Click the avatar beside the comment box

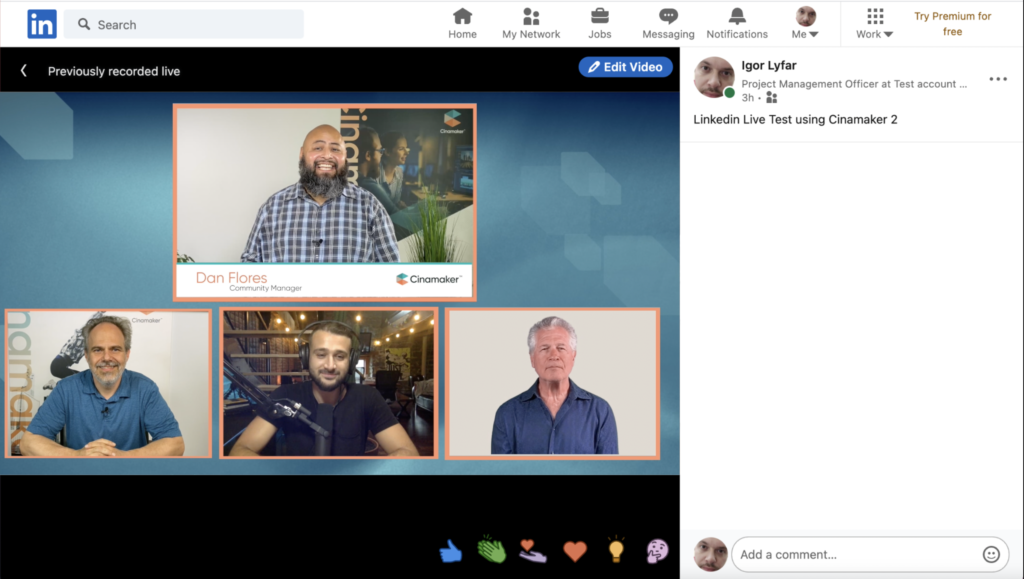pos(711,554)
